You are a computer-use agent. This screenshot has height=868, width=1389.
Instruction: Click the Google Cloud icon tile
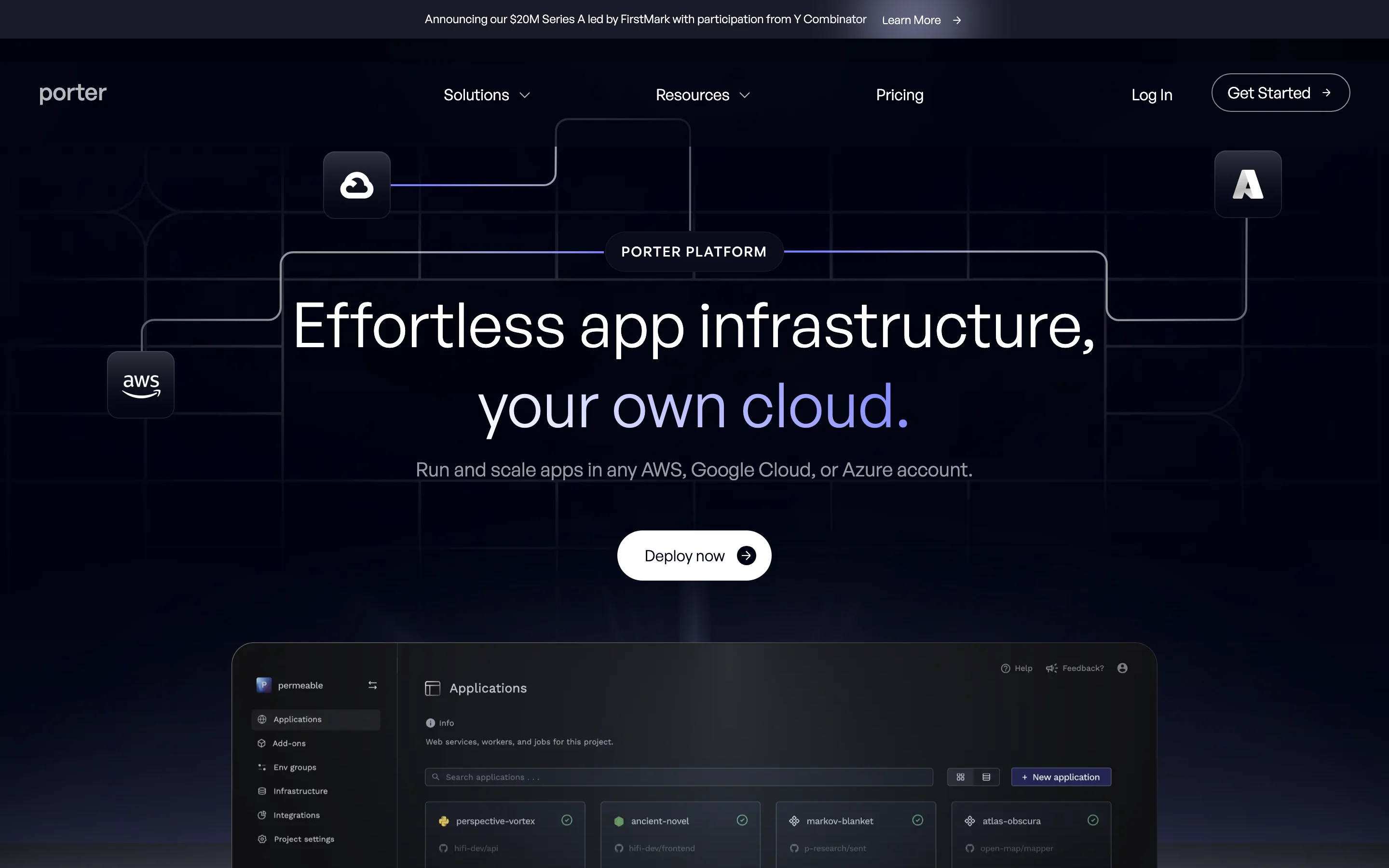click(x=356, y=185)
